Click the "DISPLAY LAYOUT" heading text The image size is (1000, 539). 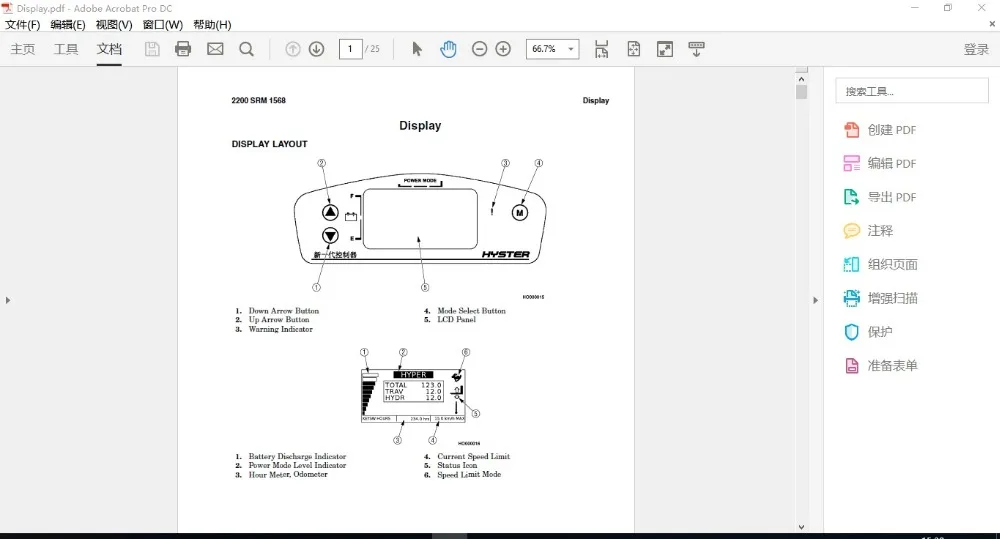tap(269, 144)
